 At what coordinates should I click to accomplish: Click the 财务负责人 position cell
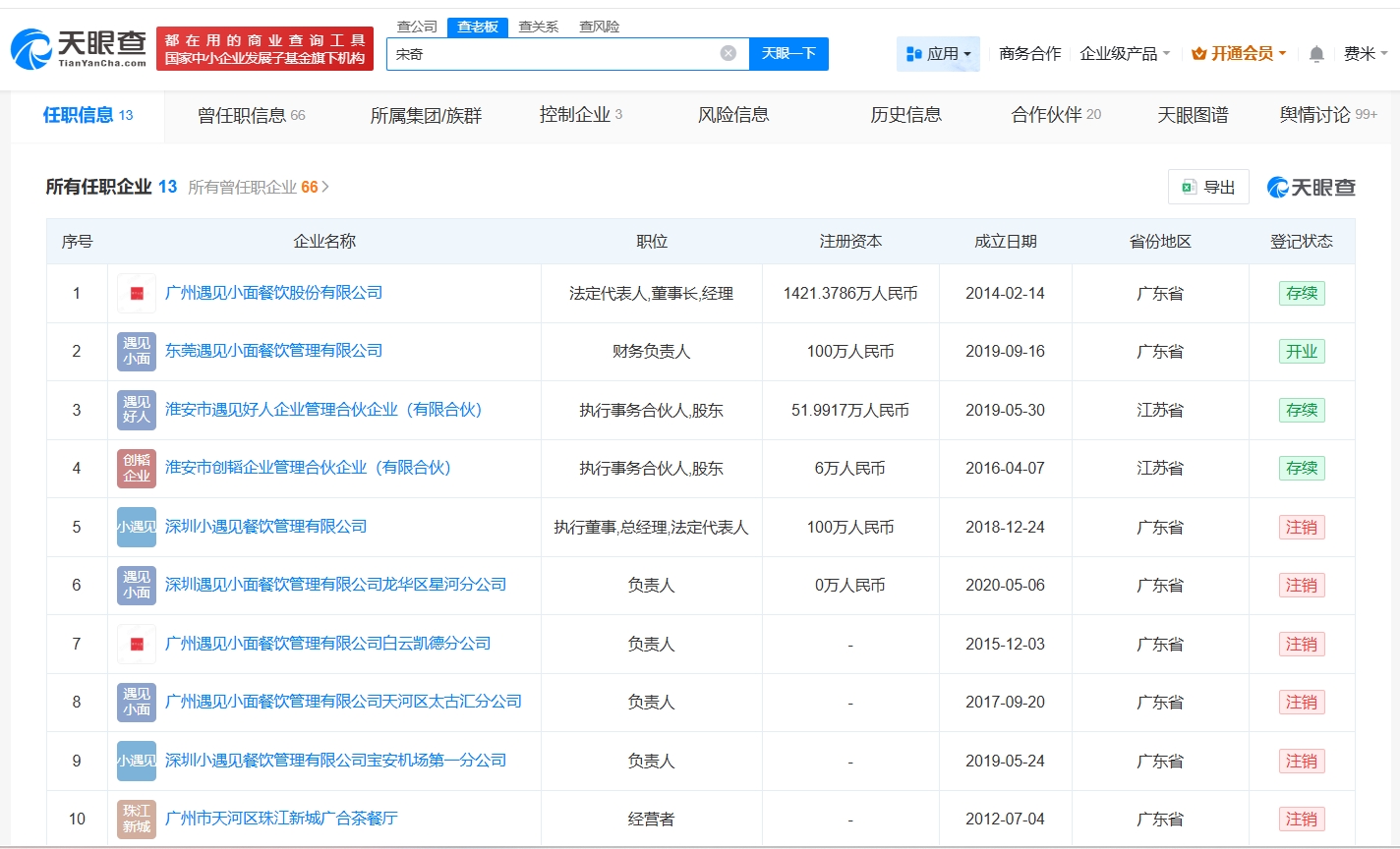[651, 352]
